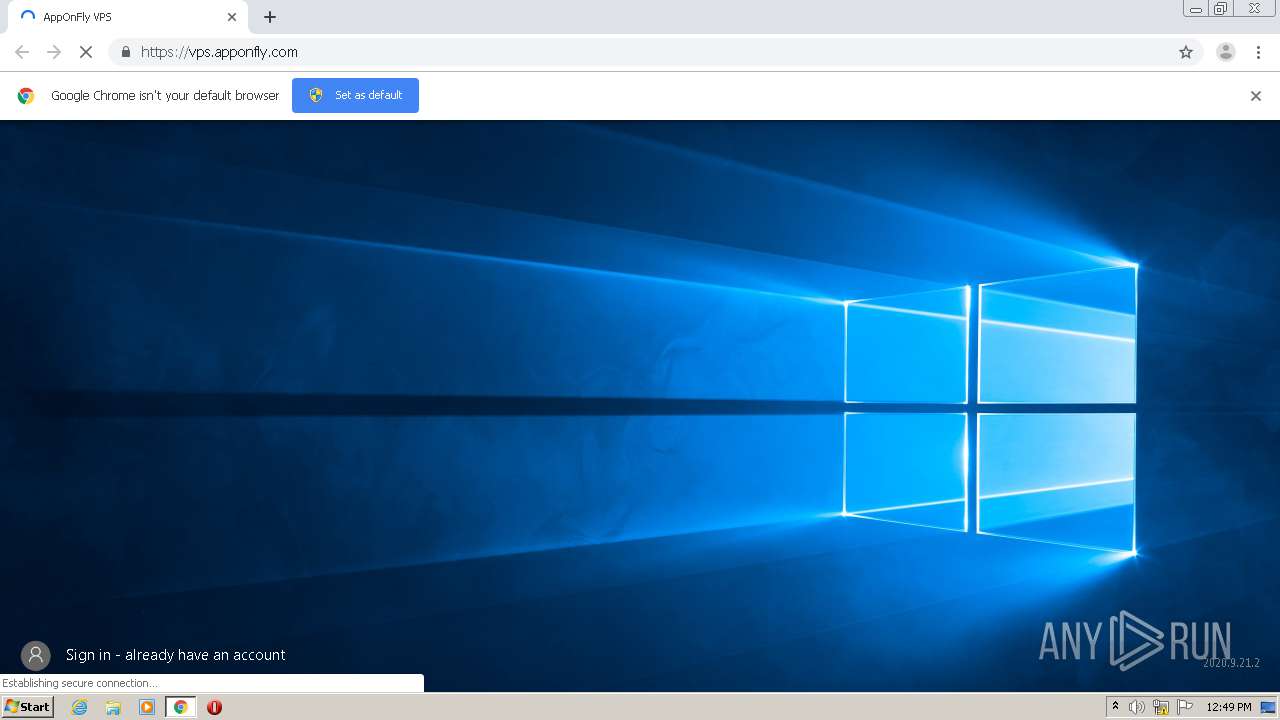Click the Chrome logo in infobar

(x=26, y=96)
